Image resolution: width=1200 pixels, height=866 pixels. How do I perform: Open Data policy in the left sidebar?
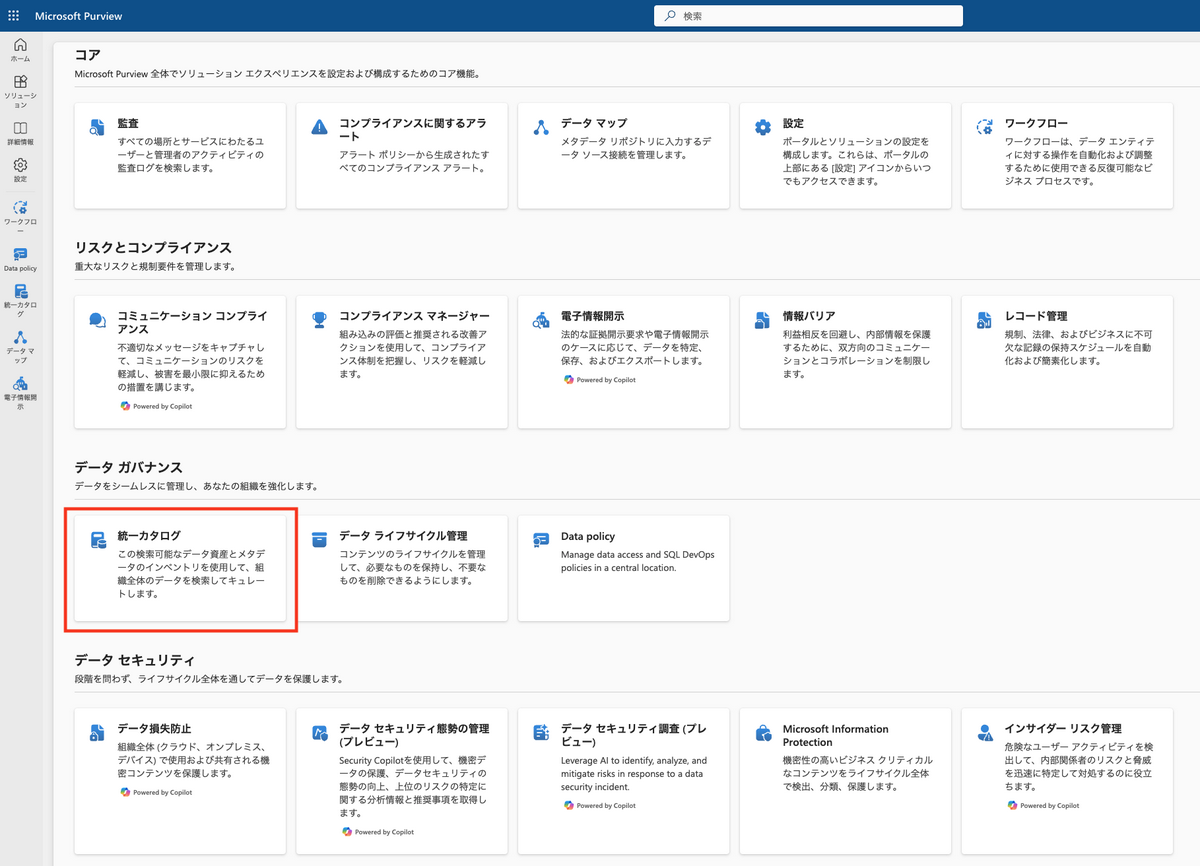(20, 260)
